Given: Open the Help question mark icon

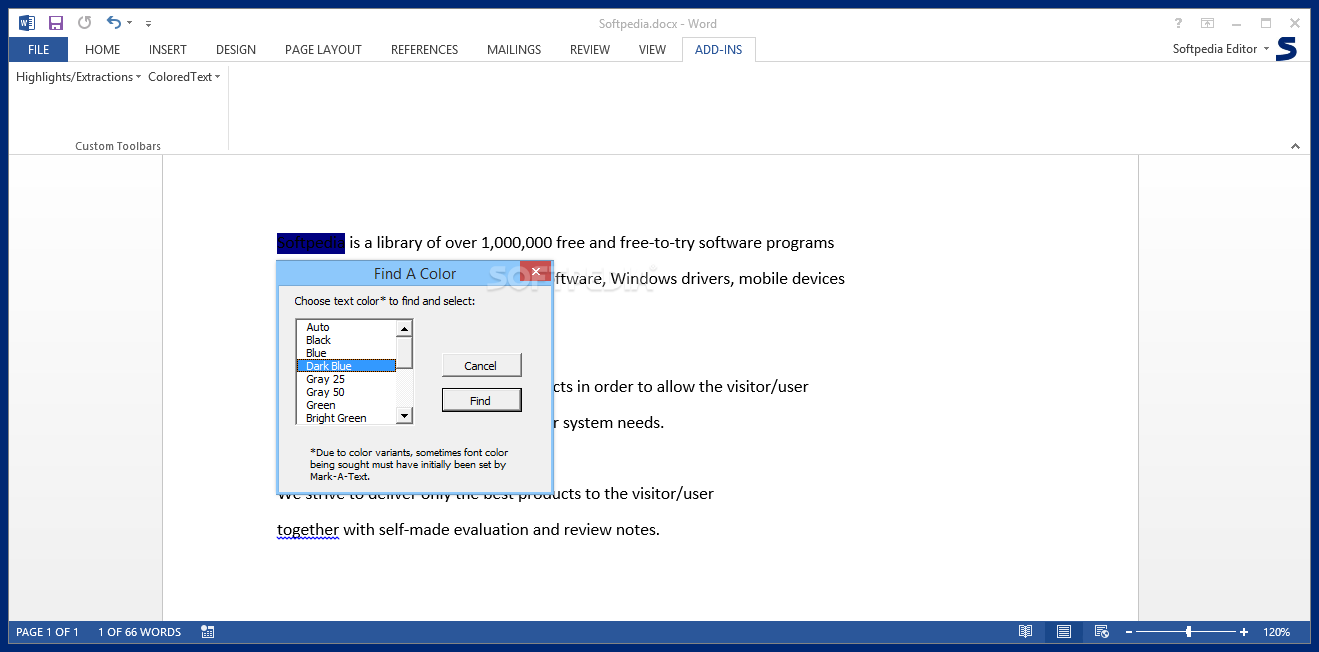Looking at the screenshot, I should [x=1178, y=23].
